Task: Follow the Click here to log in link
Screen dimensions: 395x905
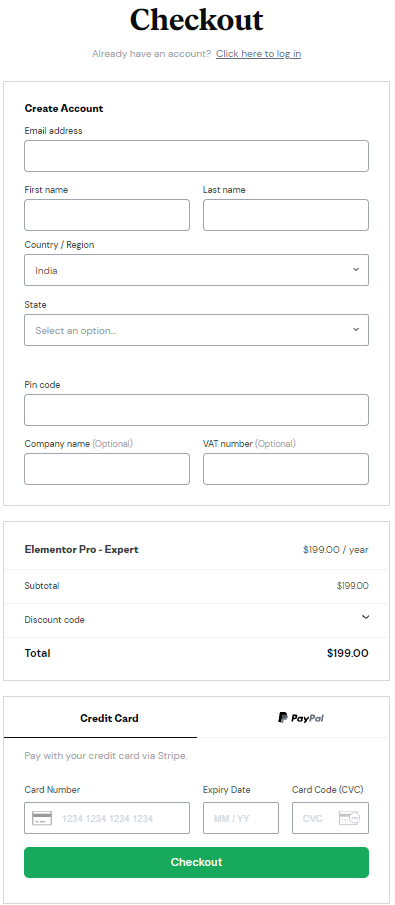Action: [258, 54]
